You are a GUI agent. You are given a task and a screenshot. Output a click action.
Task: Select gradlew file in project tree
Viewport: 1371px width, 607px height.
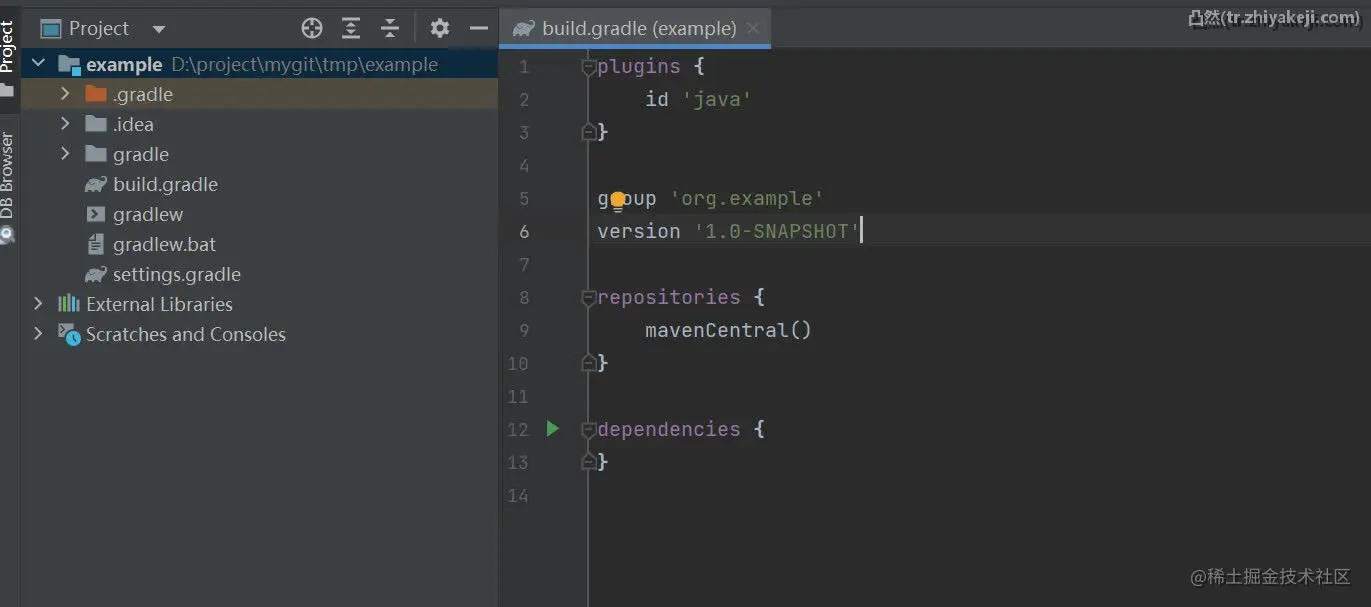click(260, 214)
